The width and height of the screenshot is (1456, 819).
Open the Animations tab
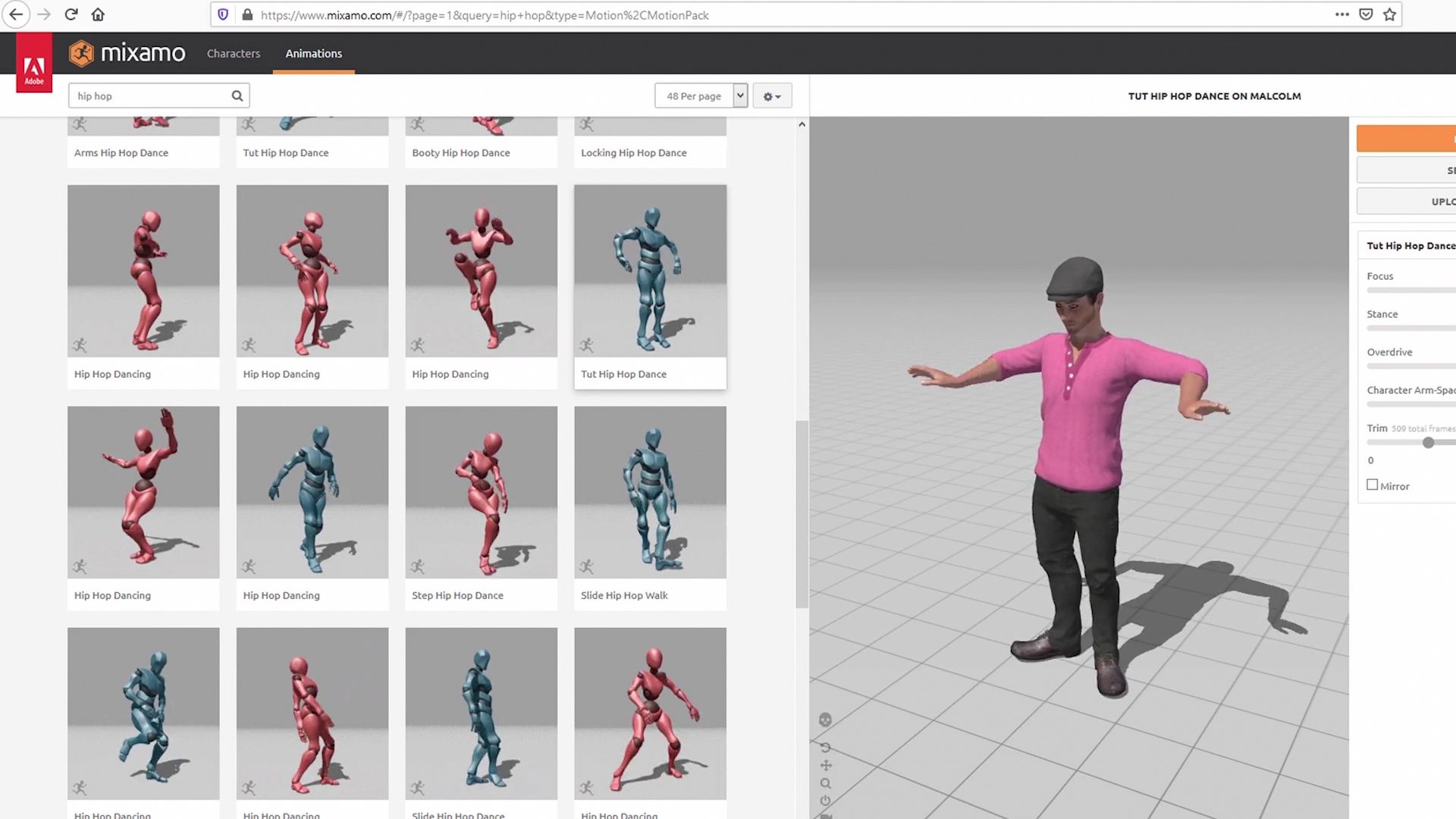[313, 54]
